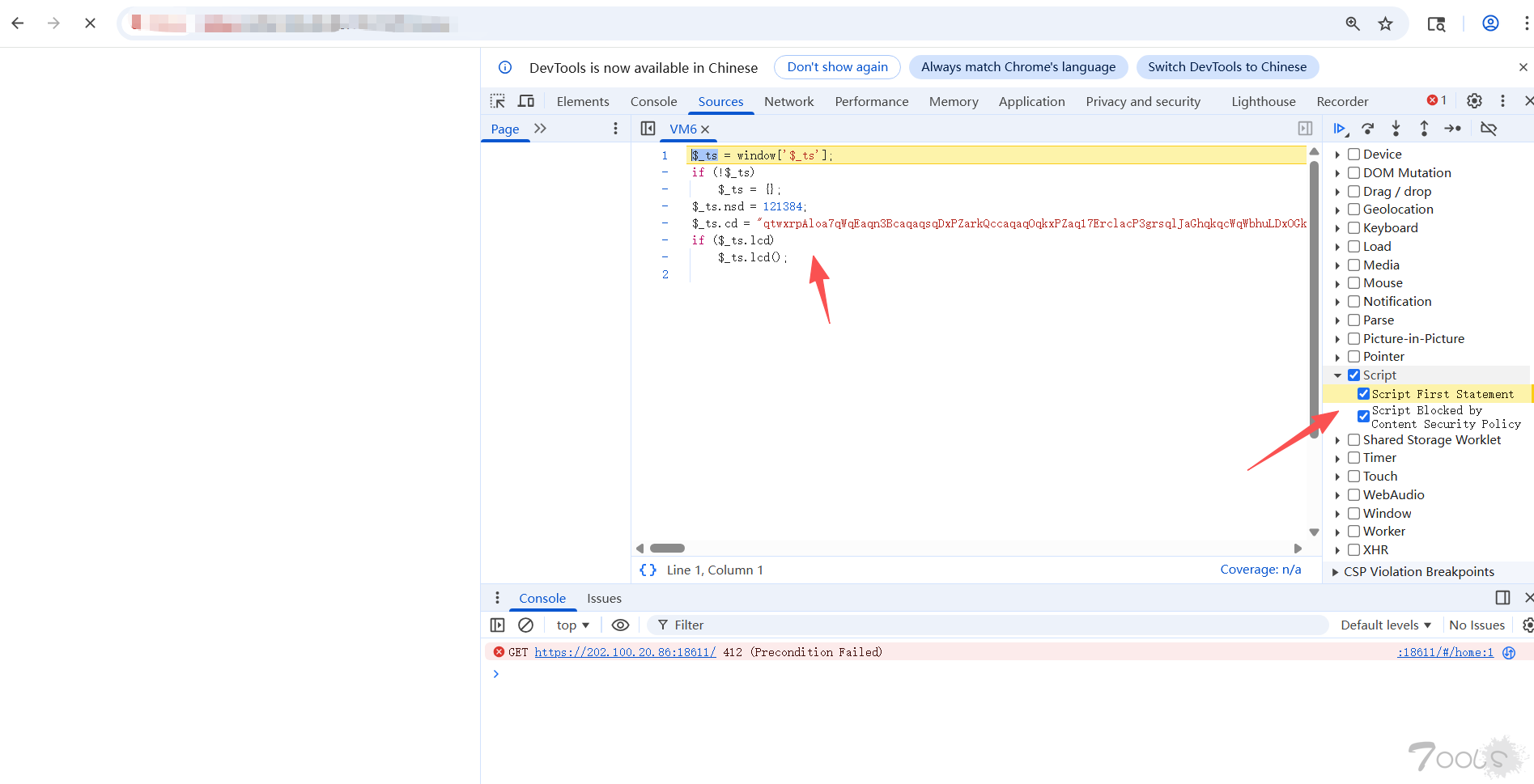1534x784 pixels.
Task: Switch to the Network tab
Action: tap(788, 101)
